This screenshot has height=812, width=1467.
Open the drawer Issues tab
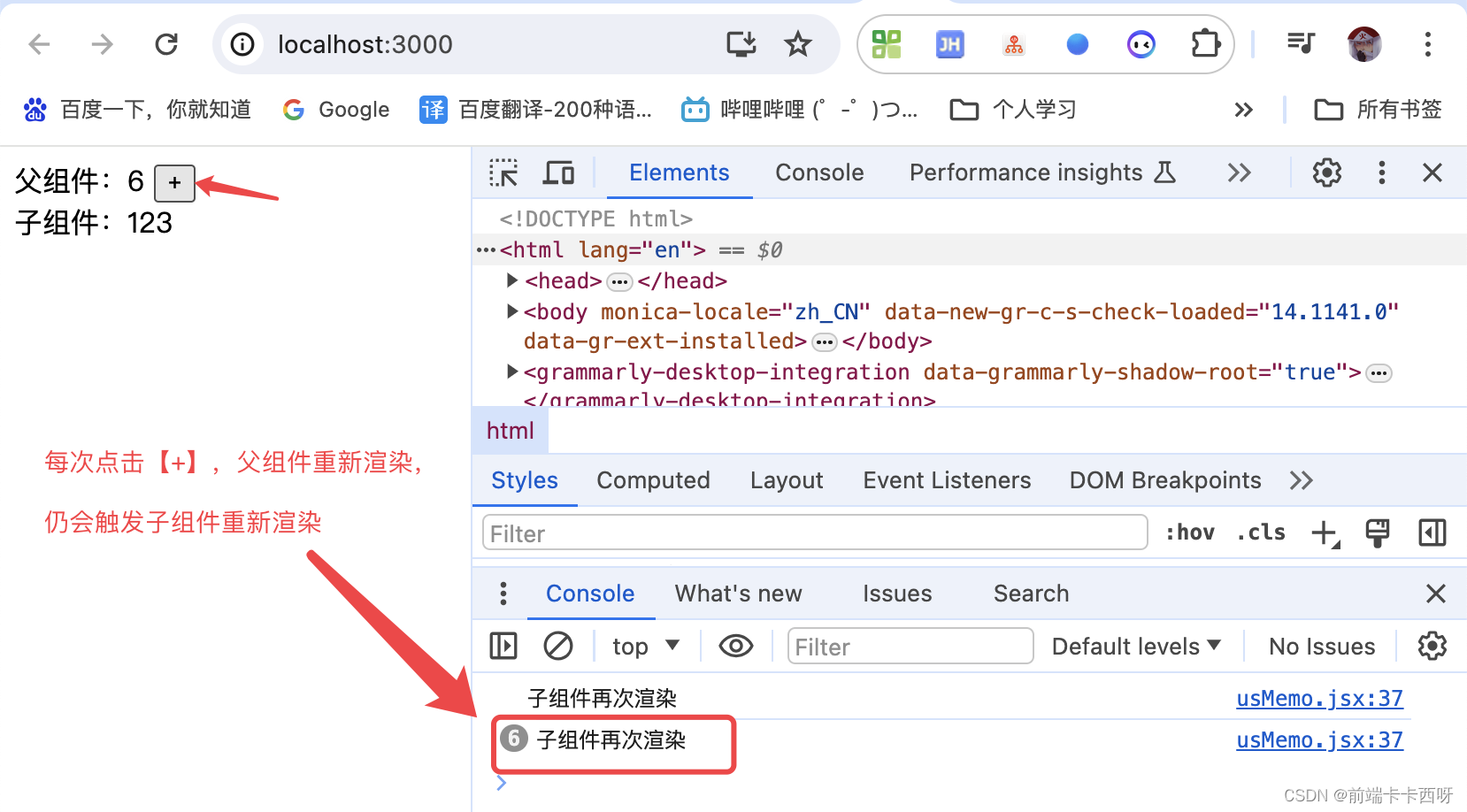tap(897, 594)
